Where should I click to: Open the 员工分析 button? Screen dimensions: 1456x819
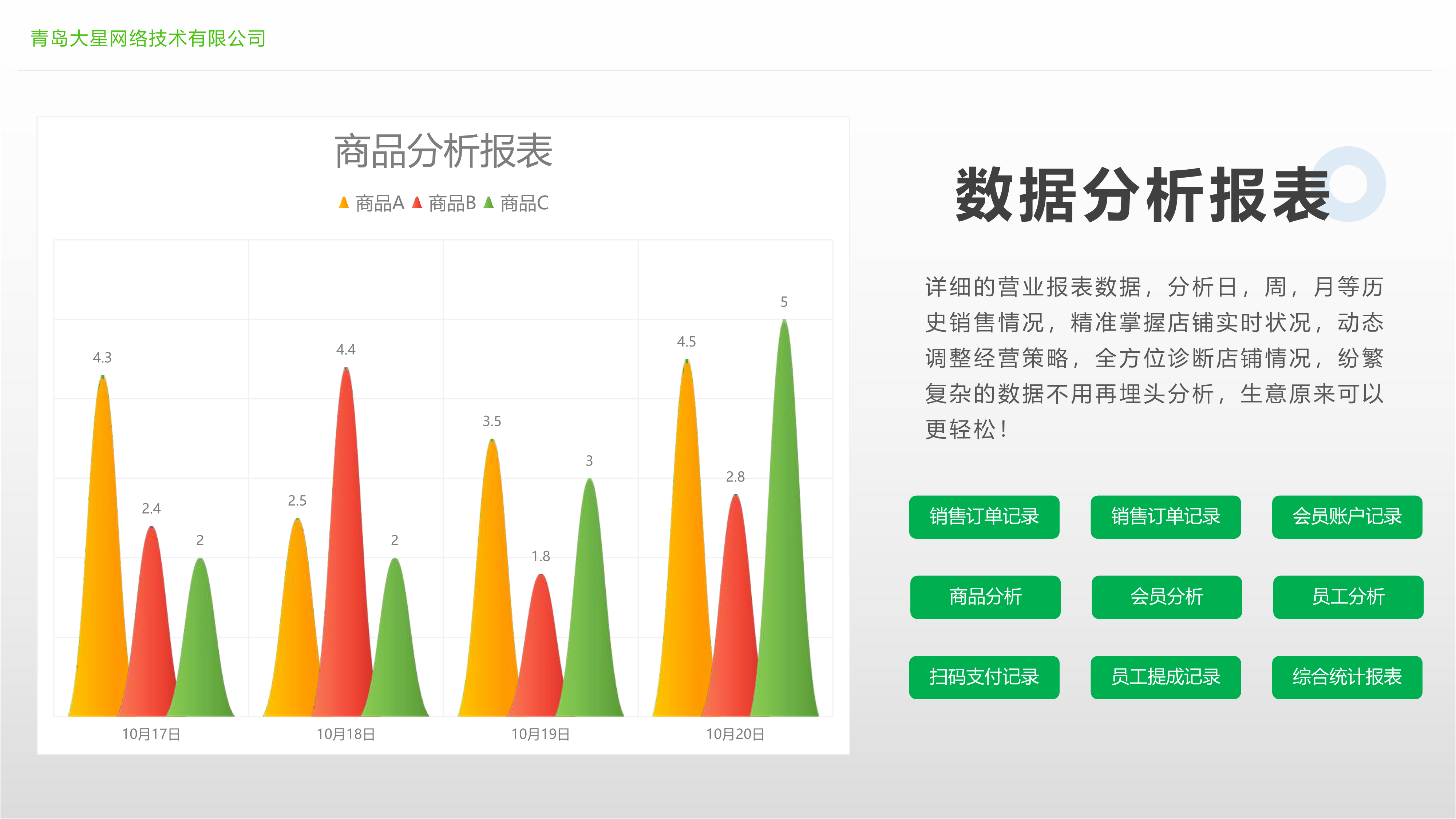click(x=1348, y=597)
